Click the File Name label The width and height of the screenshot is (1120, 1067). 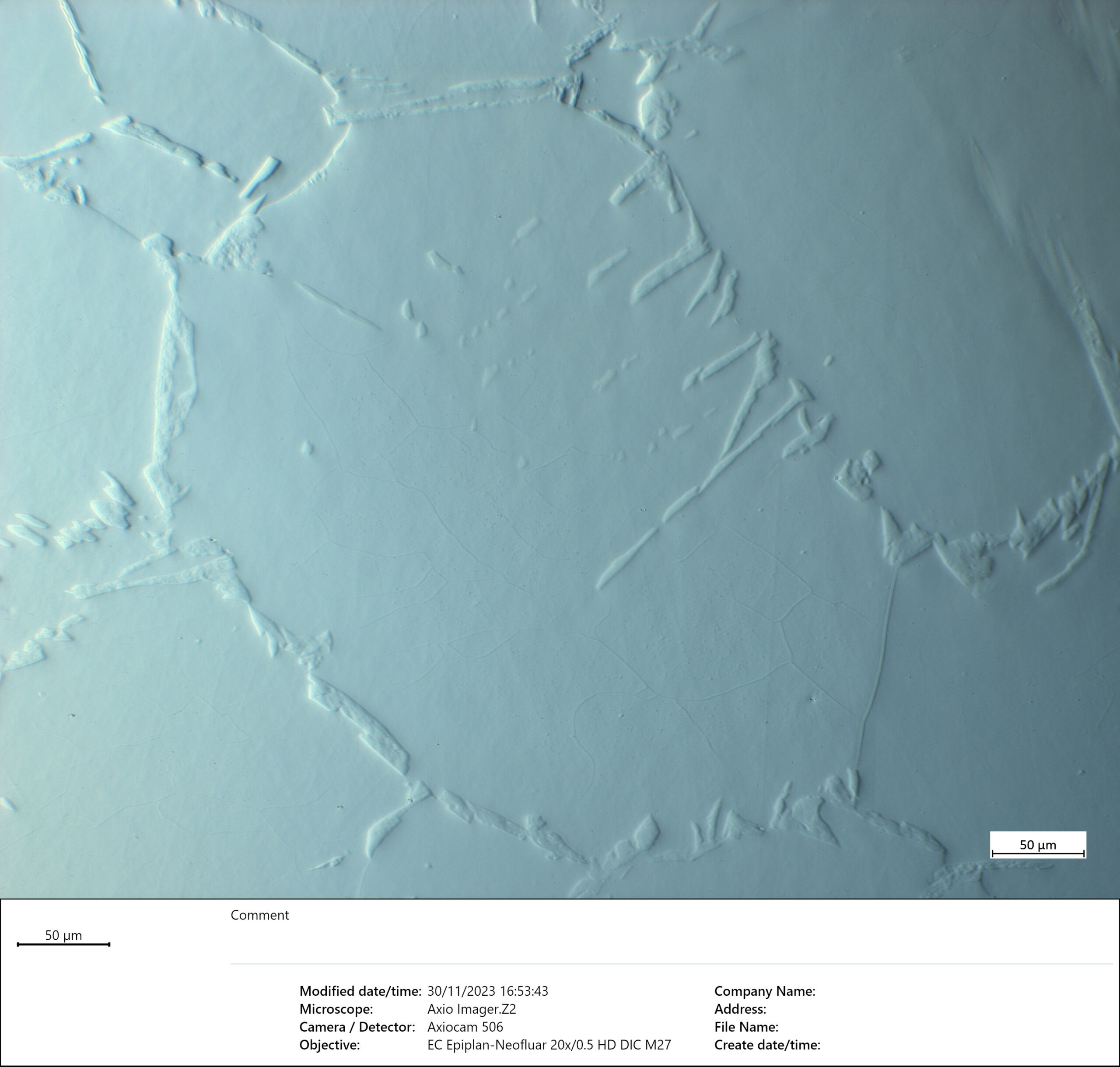coord(745,1027)
